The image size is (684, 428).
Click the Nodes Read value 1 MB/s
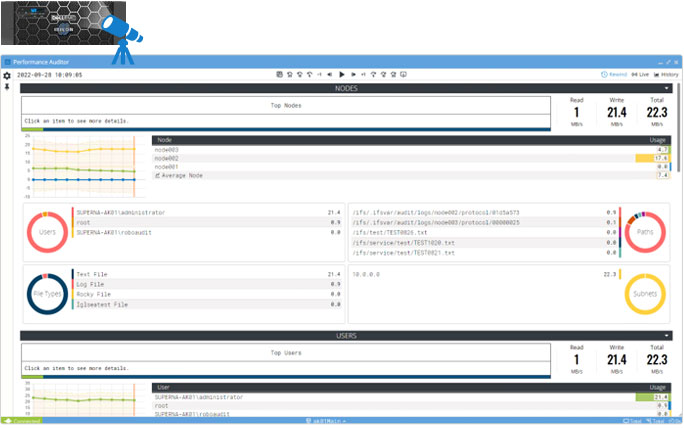577,112
